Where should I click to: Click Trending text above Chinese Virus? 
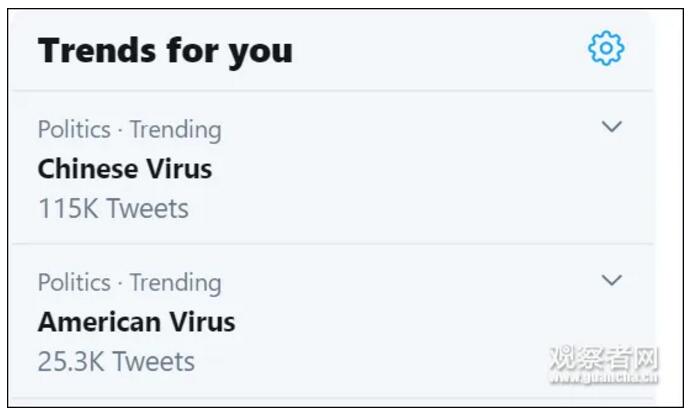(x=175, y=130)
